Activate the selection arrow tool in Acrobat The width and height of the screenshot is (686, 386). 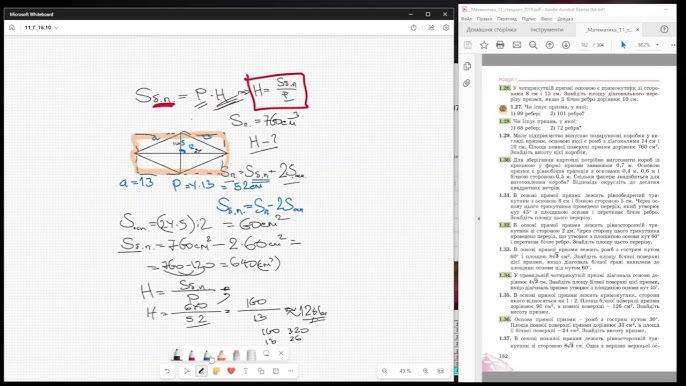pyautogui.click(x=623, y=45)
